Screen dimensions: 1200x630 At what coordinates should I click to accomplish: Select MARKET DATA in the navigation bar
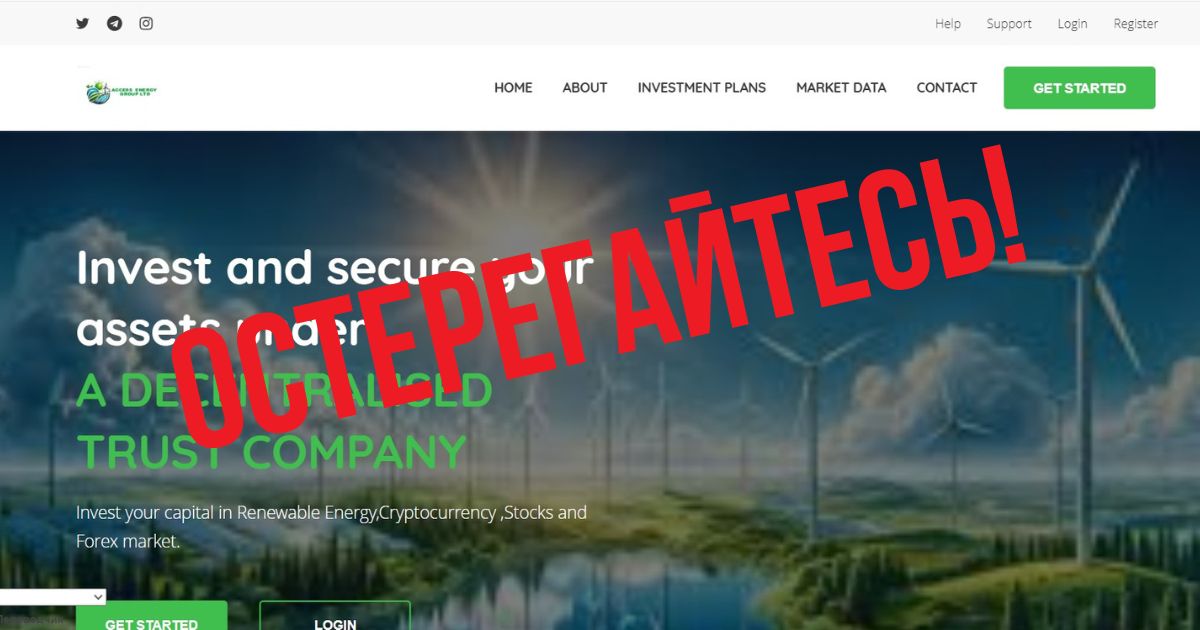point(841,88)
